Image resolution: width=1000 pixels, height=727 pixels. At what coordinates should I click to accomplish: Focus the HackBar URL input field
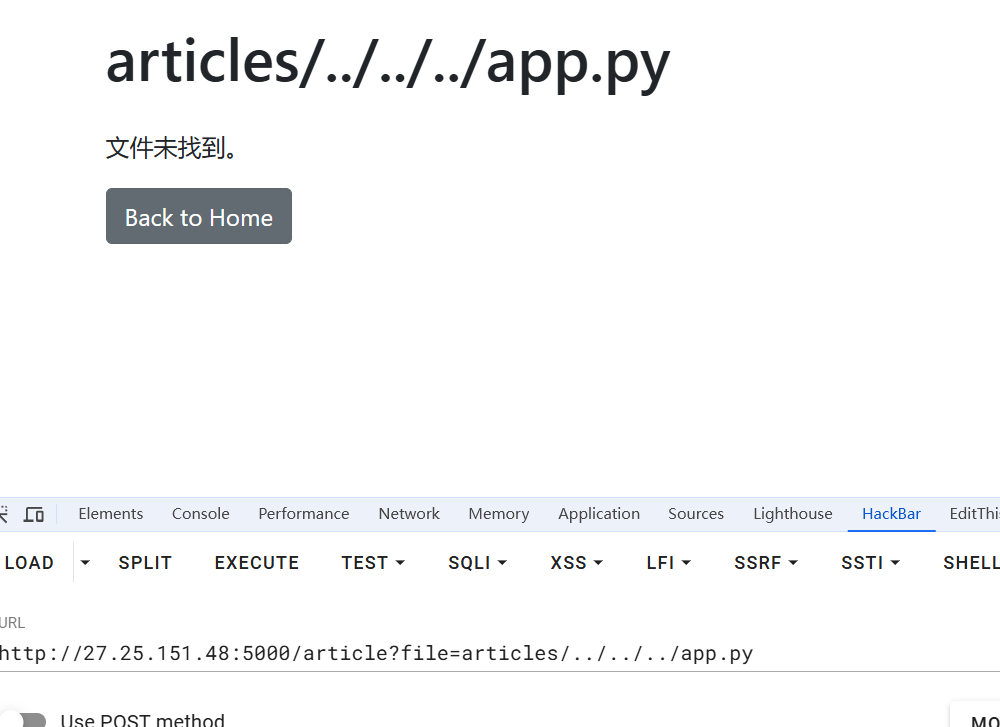400,654
